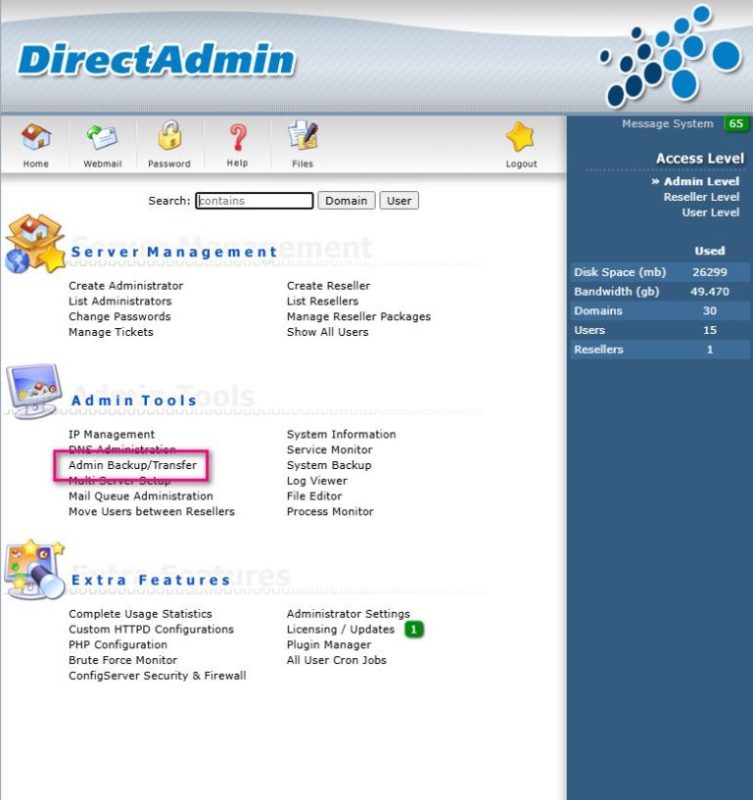Switch to Admin Level access
The height and width of the screenshot is (800, 753).
tap(701, 181)
